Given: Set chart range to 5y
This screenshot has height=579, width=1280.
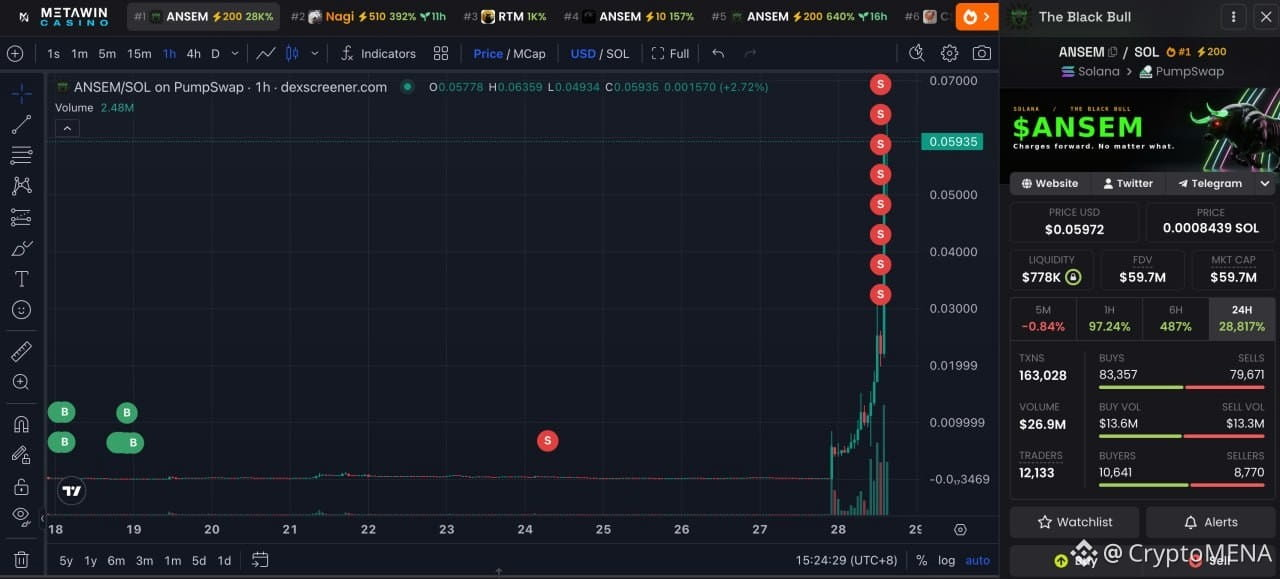Looking at the screenshot, I should tap(66, 560).
